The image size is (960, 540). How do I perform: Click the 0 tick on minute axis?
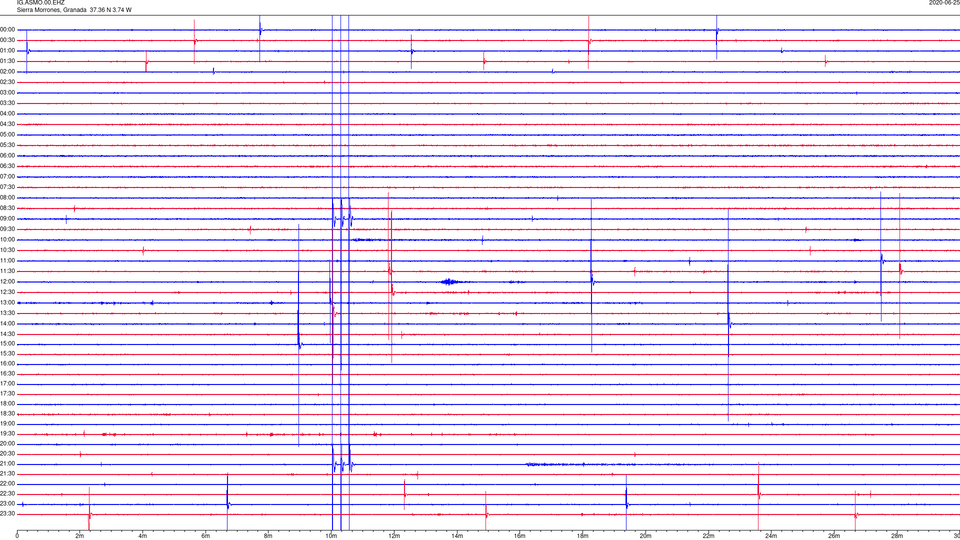click(x=17, y=536)
